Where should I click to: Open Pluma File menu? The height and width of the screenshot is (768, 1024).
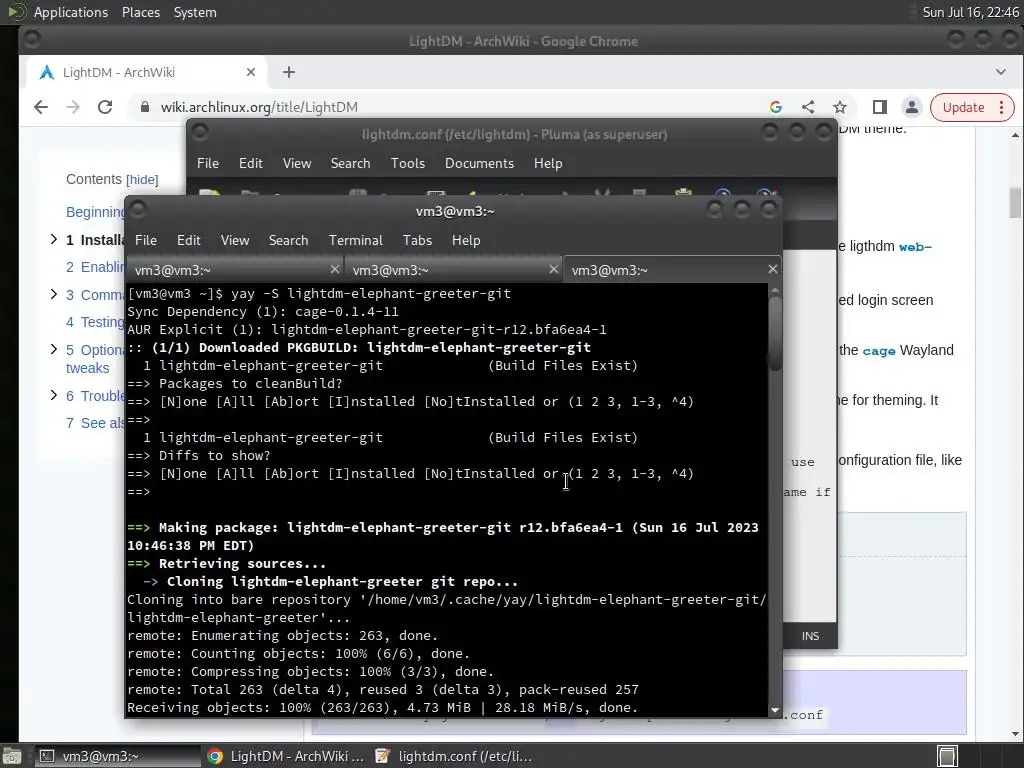coord(208,163)
